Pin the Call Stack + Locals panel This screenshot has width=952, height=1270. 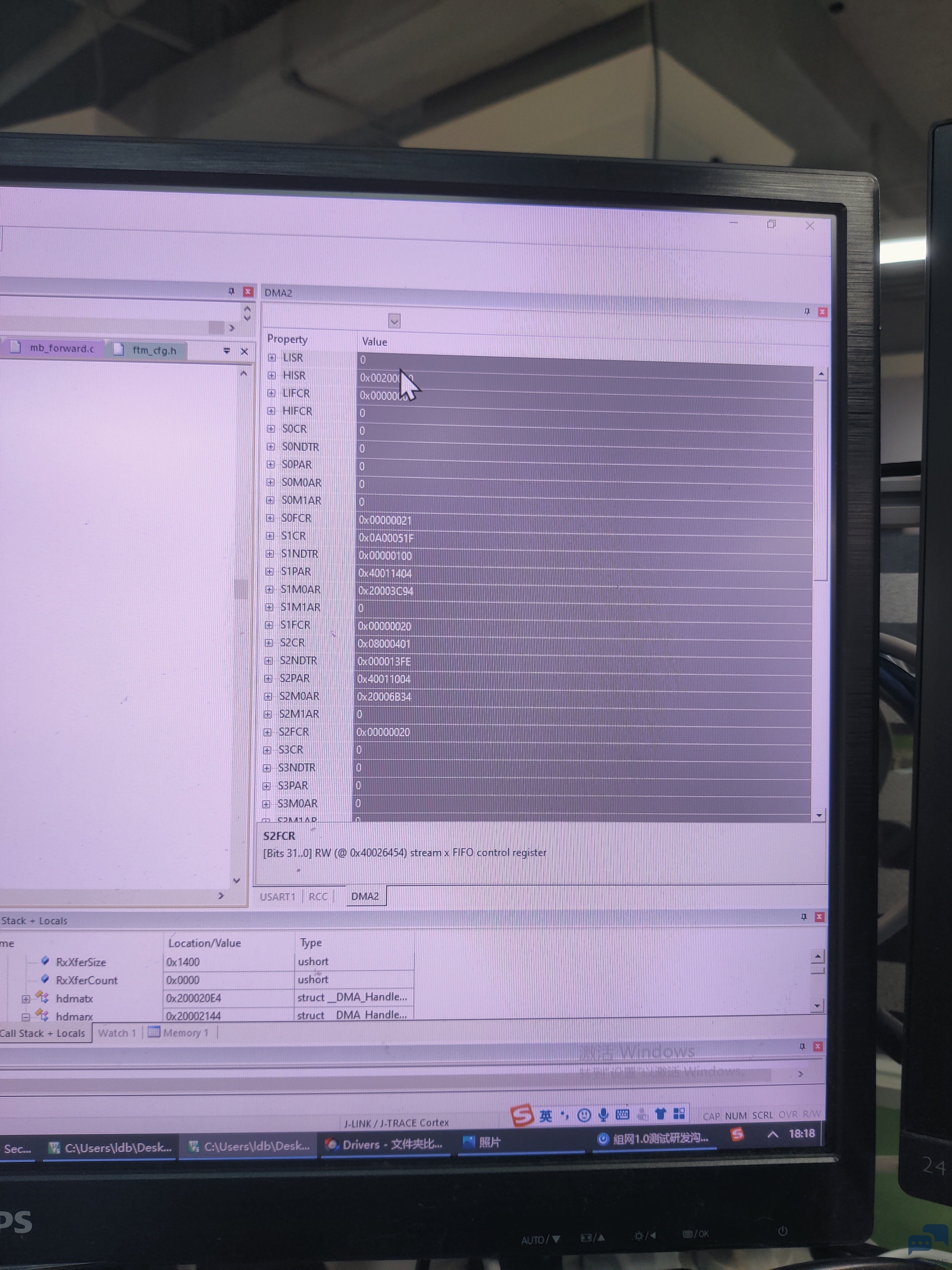(x=803, y=917)
